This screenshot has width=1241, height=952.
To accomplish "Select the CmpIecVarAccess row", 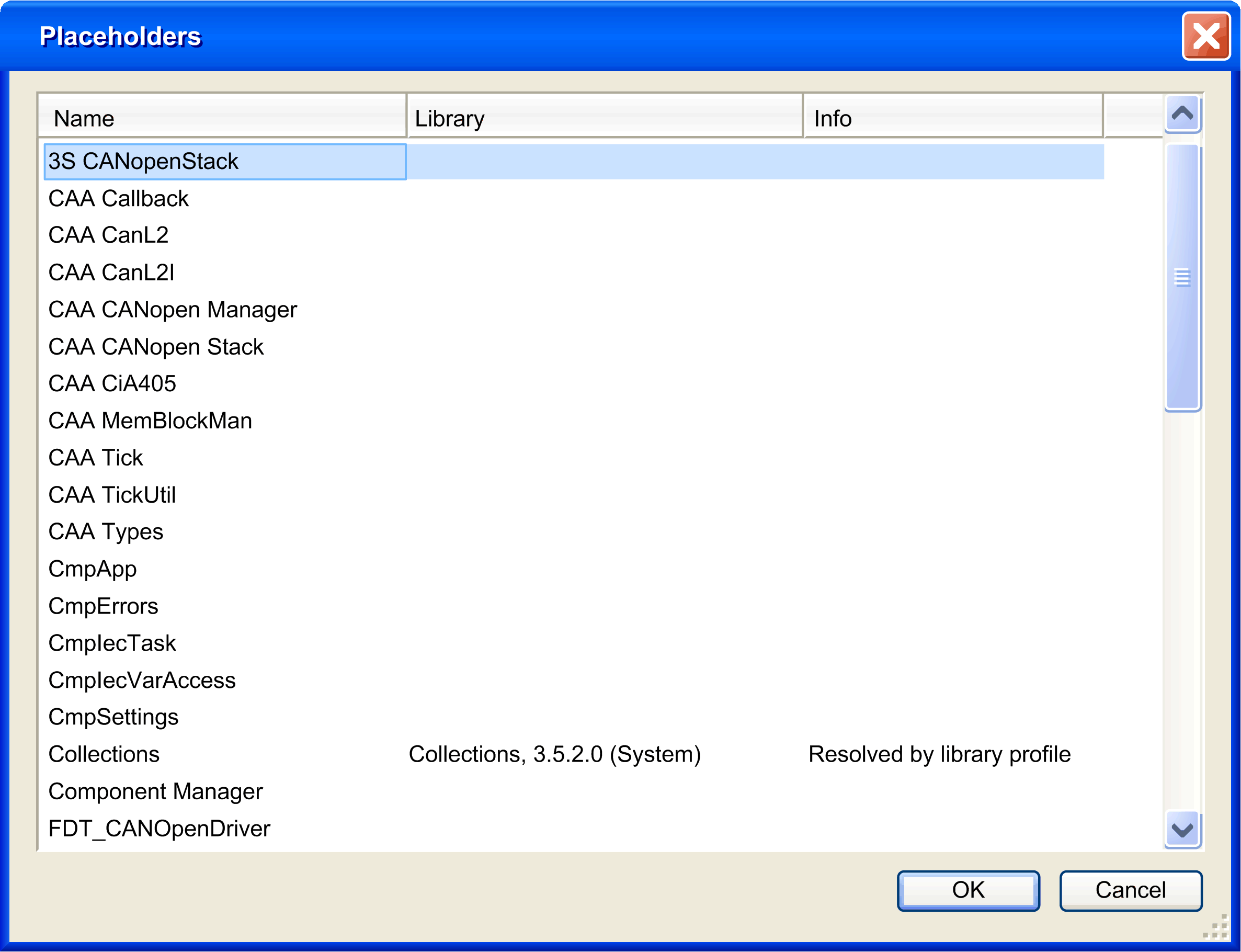I will pyautogui.click(x=574, y=681).
